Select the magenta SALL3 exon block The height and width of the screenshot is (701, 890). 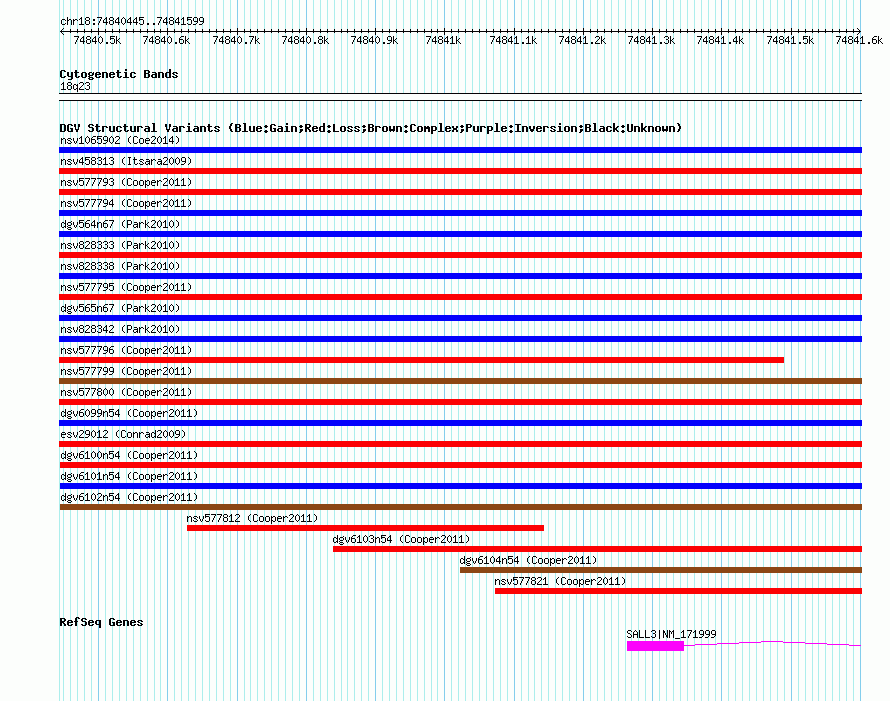655,646
